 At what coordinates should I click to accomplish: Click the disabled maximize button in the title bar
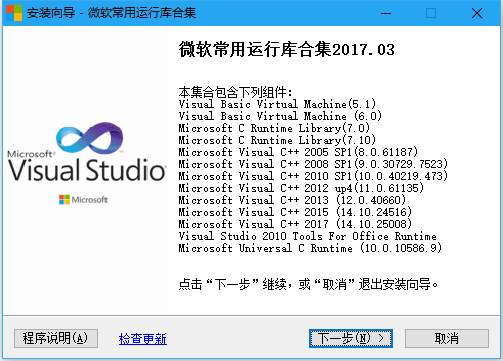tap(431, 13)
